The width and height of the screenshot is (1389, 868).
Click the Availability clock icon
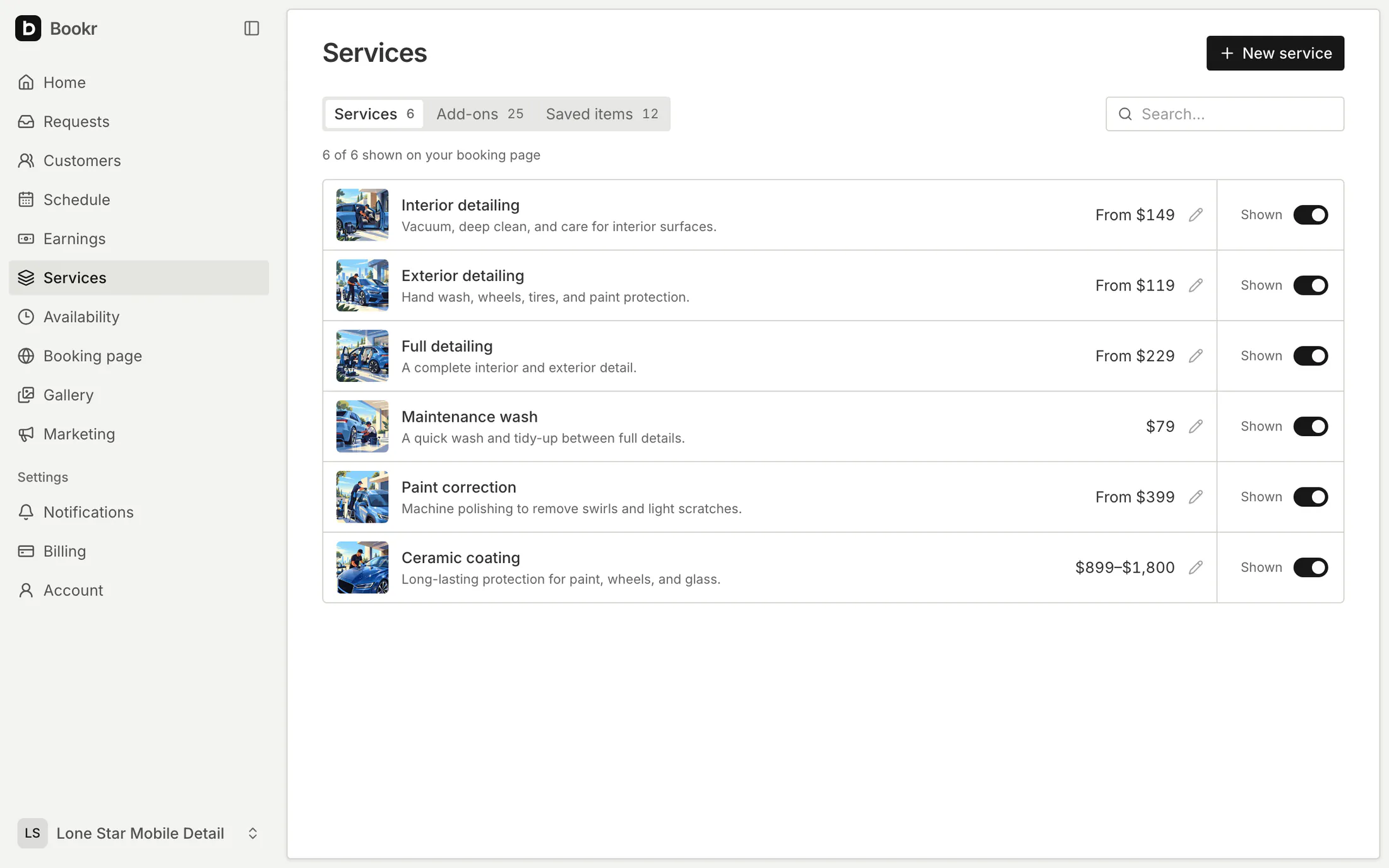[x=26, y=317]
